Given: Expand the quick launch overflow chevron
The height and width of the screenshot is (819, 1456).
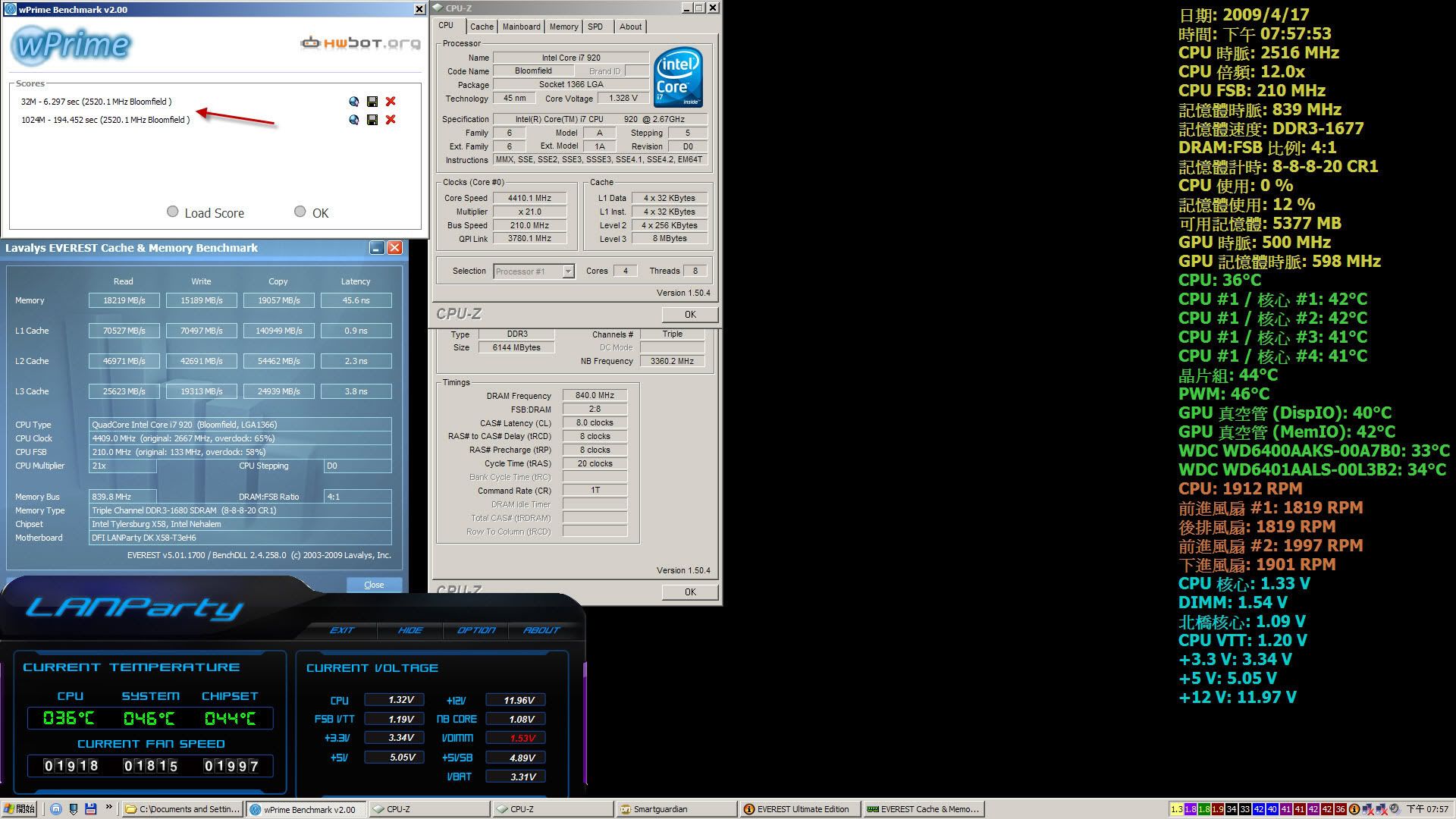Looking at the screenshot, I should click(108, 806).
